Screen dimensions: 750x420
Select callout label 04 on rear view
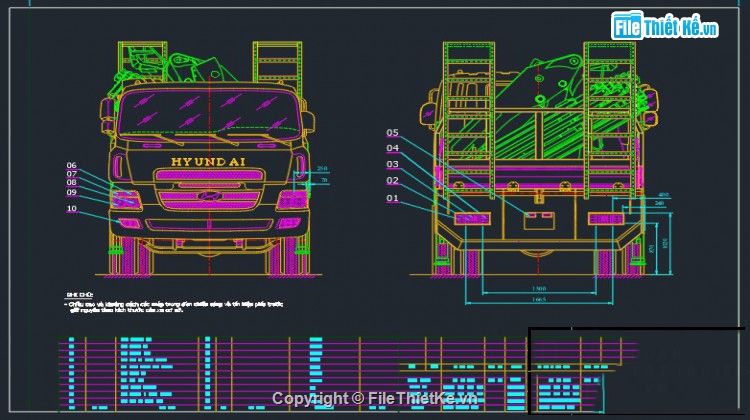392,148
